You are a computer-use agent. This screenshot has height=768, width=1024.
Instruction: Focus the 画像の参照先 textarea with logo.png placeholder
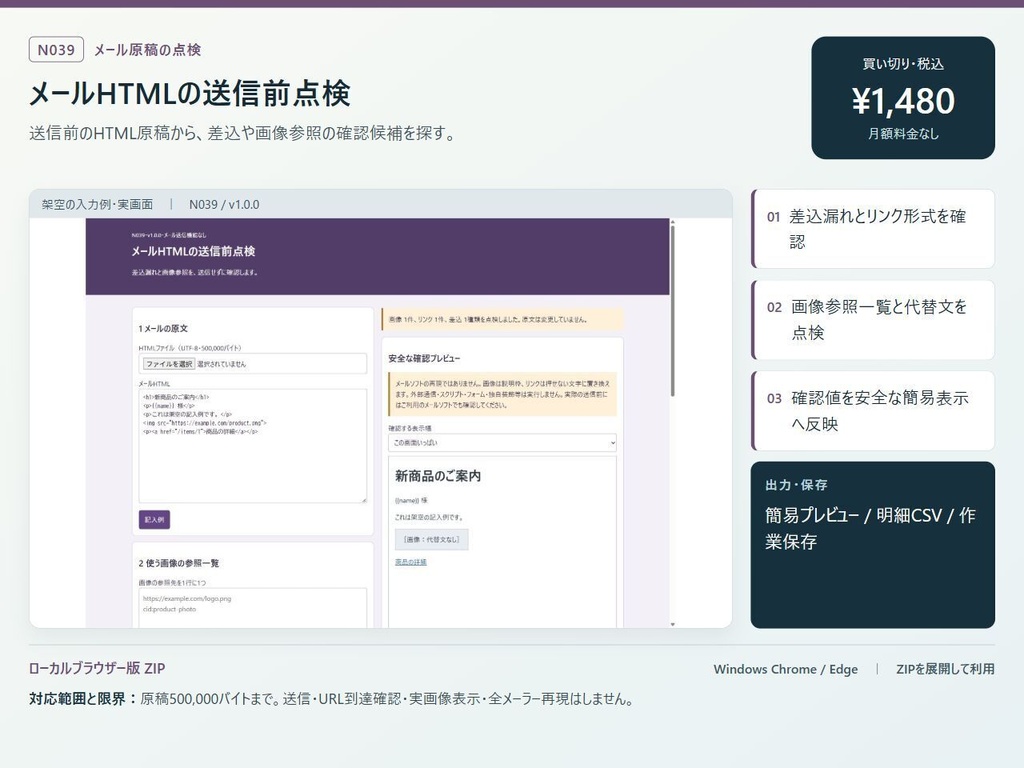pyautogui.click(x=253, y=608)
